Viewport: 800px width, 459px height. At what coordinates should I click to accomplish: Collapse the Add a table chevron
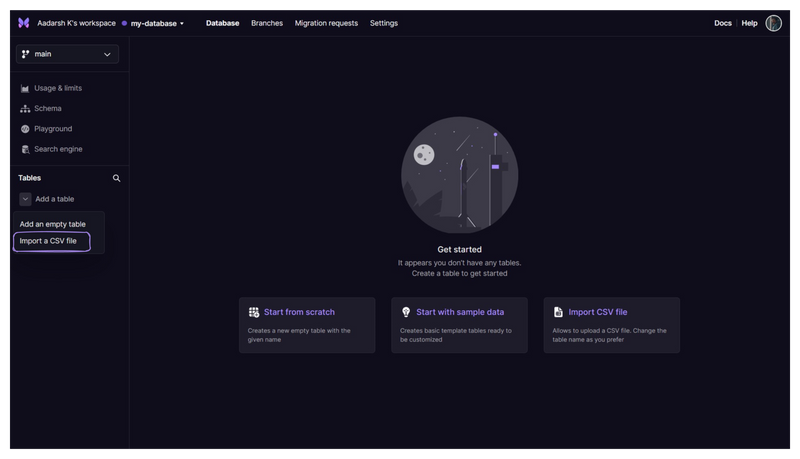tap(25, 199)
